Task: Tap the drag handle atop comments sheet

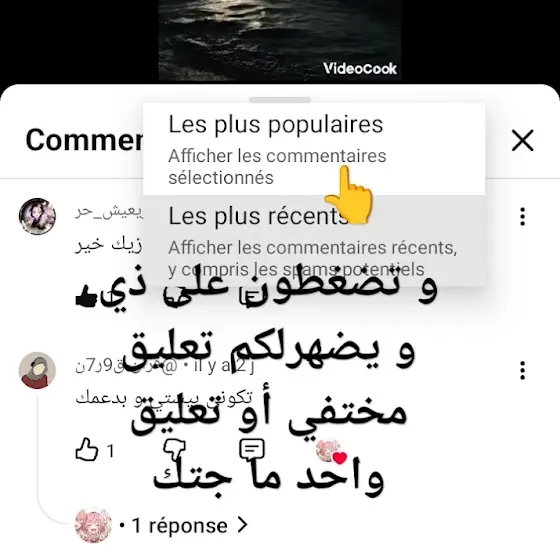Action: [280, 100]
